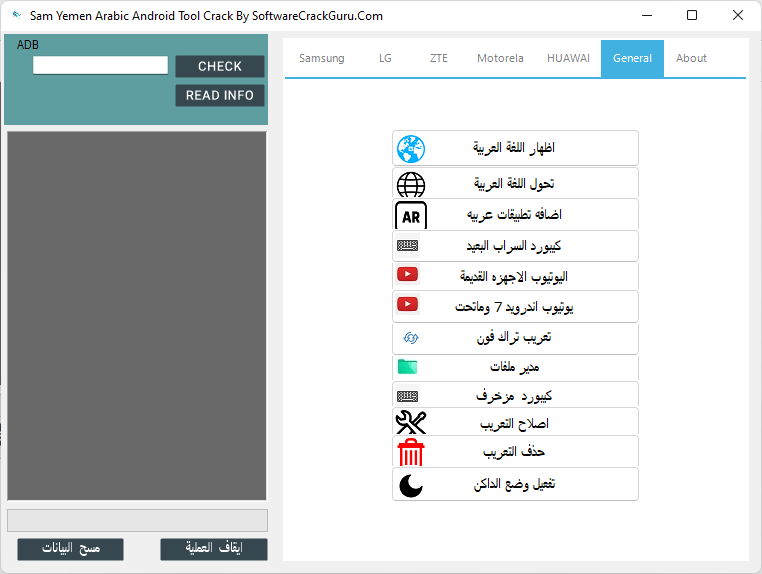The height and width of the screenshot is (574, 762).
Task: Click the READ INFO button
Action: [x=220, y=95]
